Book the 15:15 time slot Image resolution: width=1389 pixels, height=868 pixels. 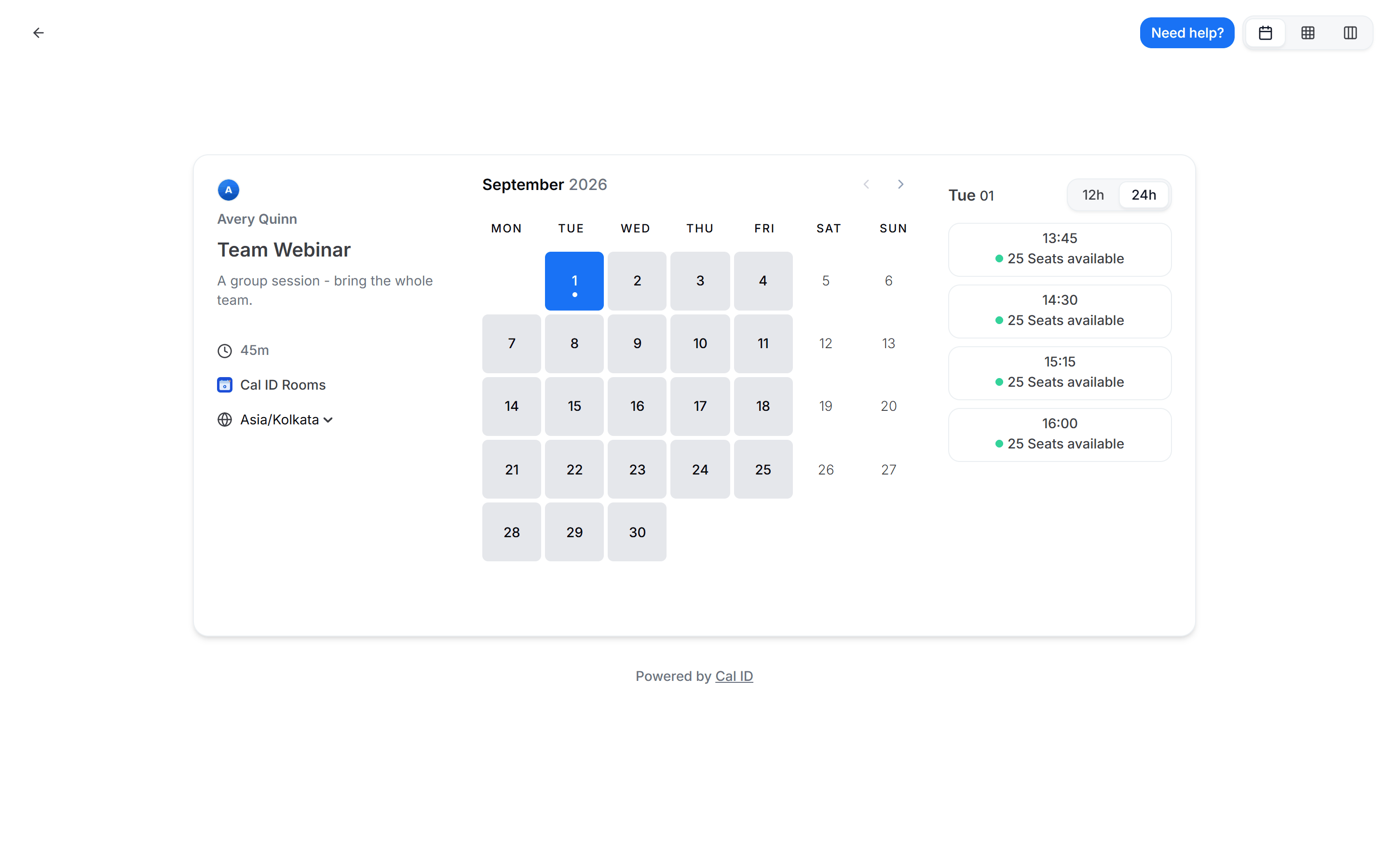coord(1060,373)
